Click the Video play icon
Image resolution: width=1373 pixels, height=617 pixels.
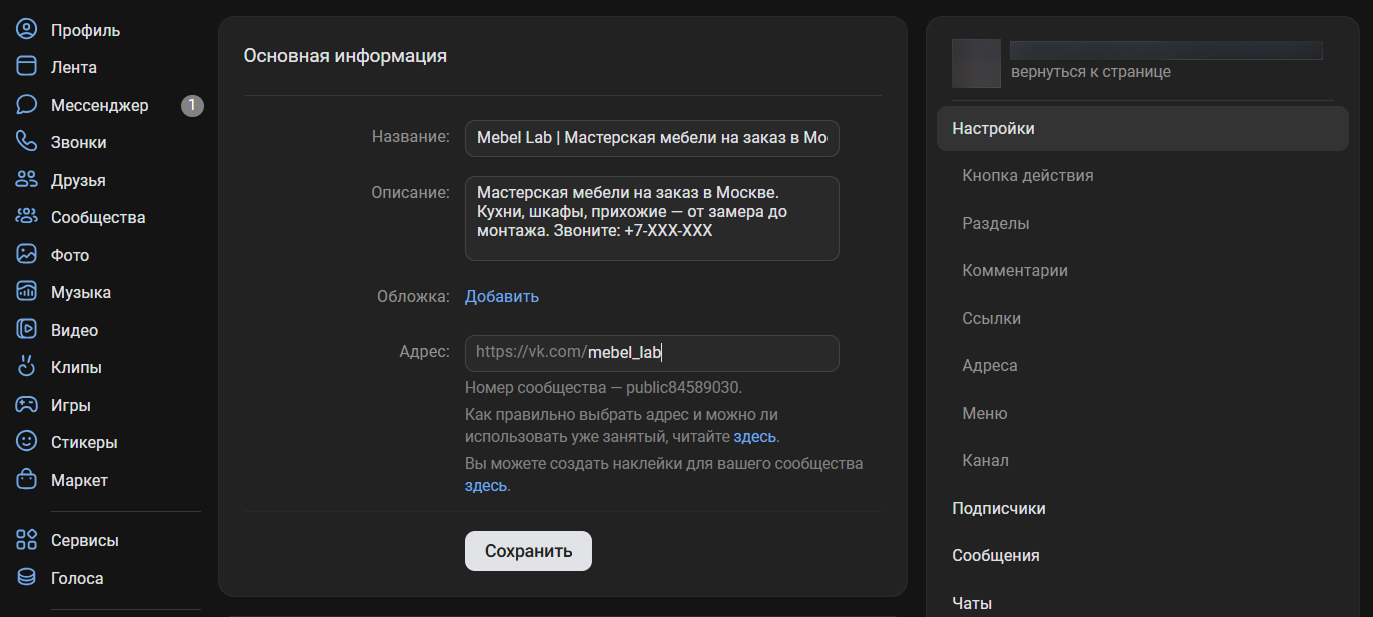coord(27,330)
